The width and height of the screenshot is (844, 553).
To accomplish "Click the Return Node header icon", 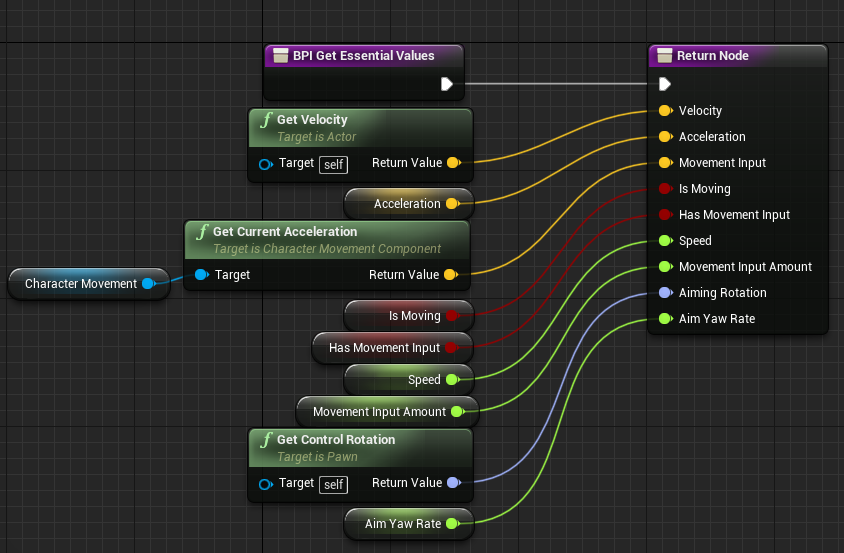I will click(664, 56).
